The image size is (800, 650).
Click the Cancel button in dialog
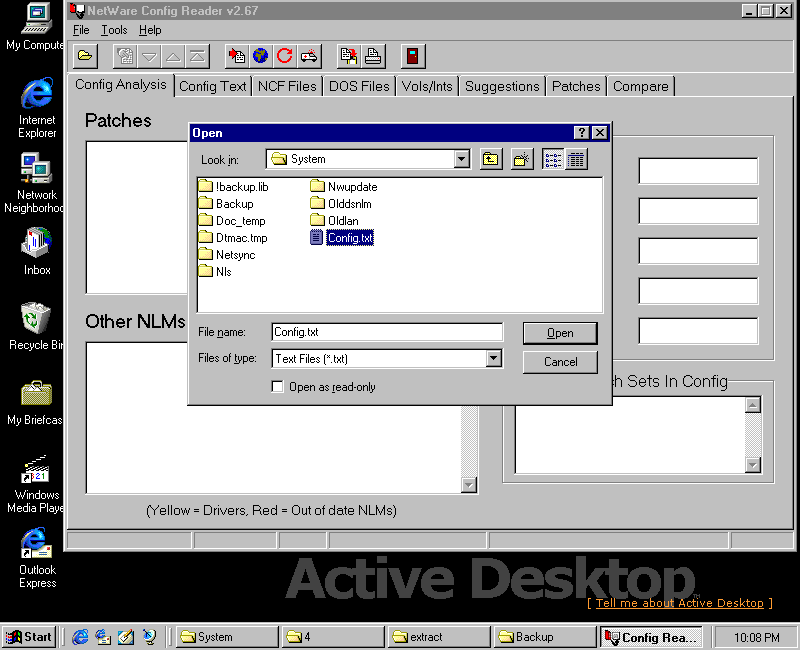560,362
